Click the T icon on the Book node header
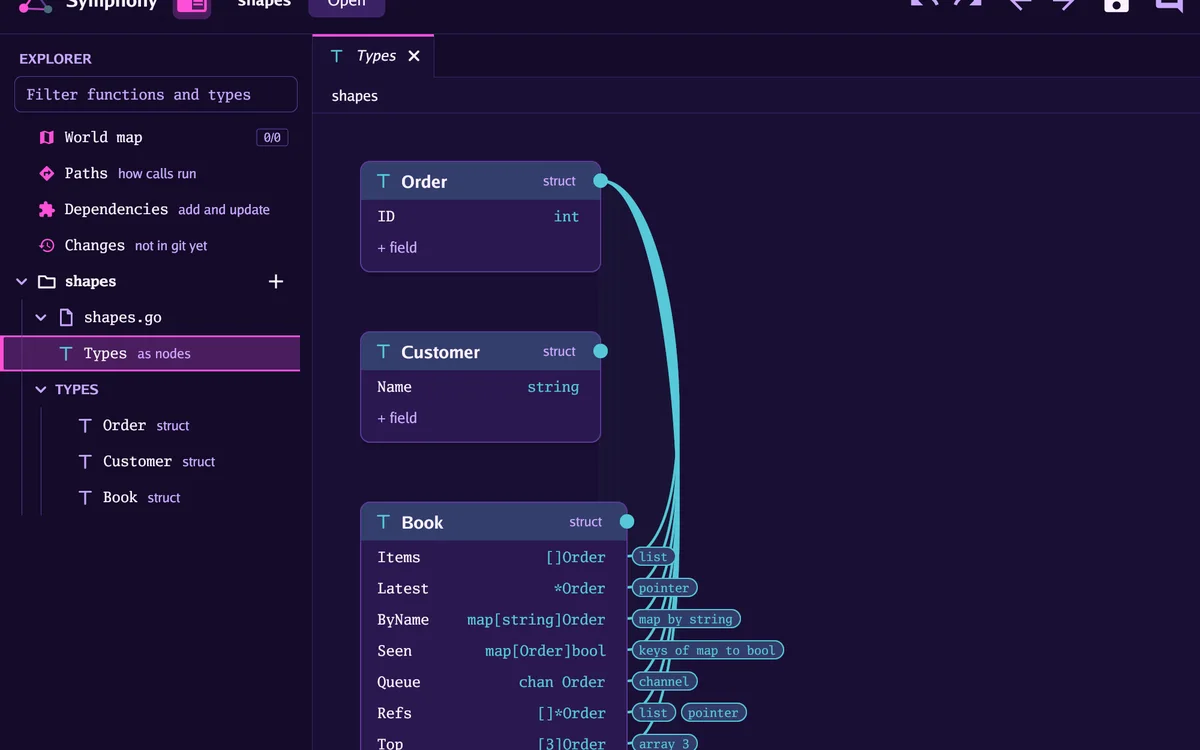 [383, 522]
